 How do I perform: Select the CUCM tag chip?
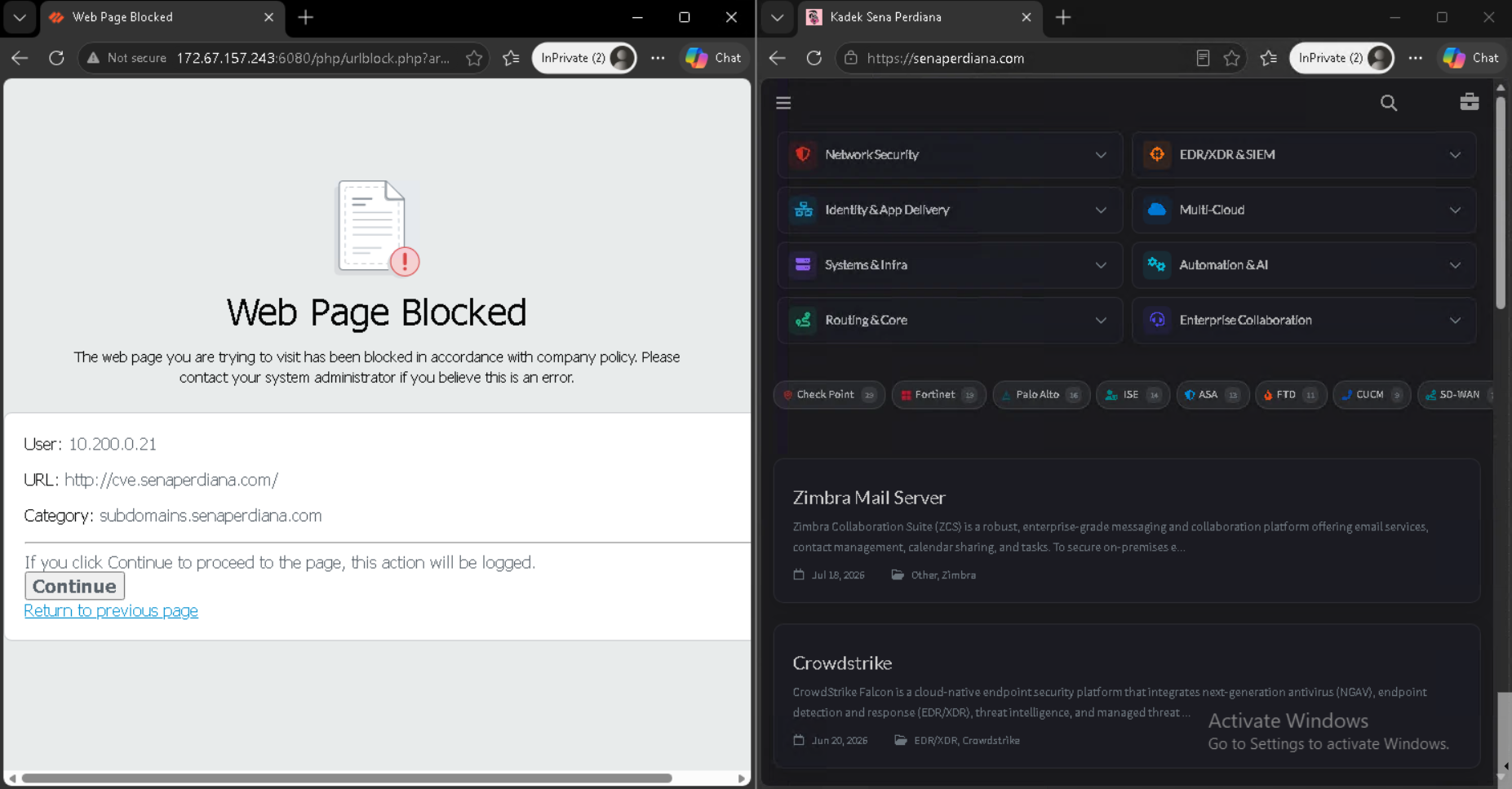pos(1372,395)
